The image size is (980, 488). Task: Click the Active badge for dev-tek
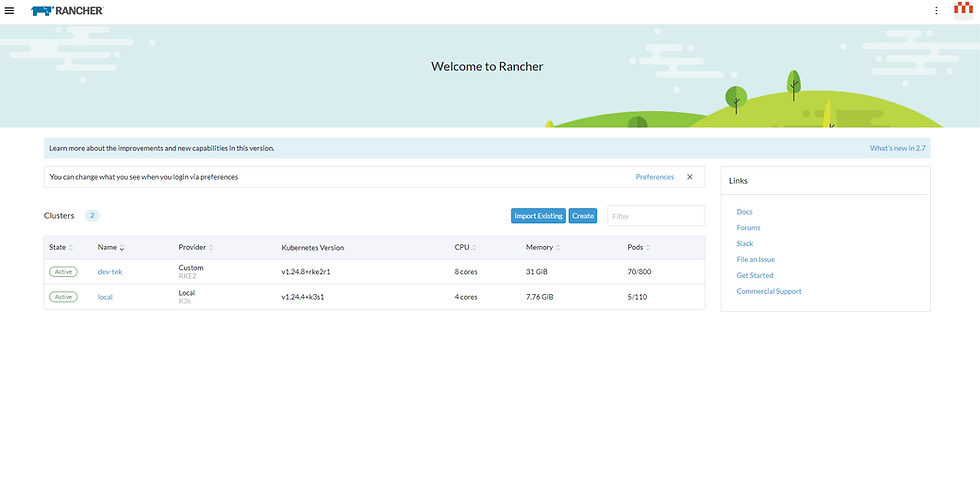tap(63, 272)
